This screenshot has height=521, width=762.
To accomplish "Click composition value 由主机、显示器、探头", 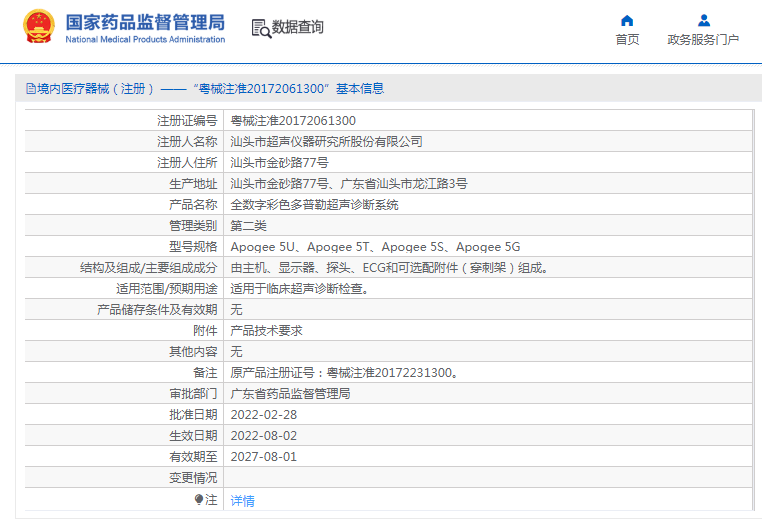I will point(391,268).
